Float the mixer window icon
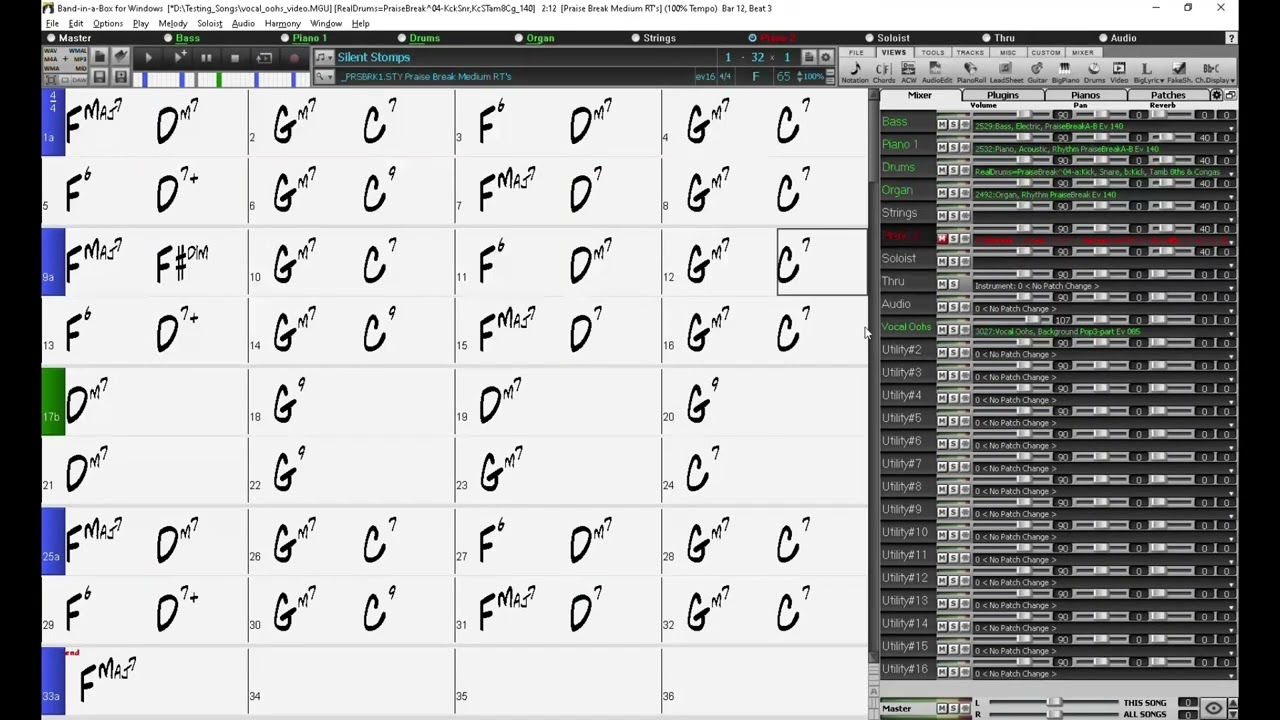1280x720 pixels. point(1230,95)
